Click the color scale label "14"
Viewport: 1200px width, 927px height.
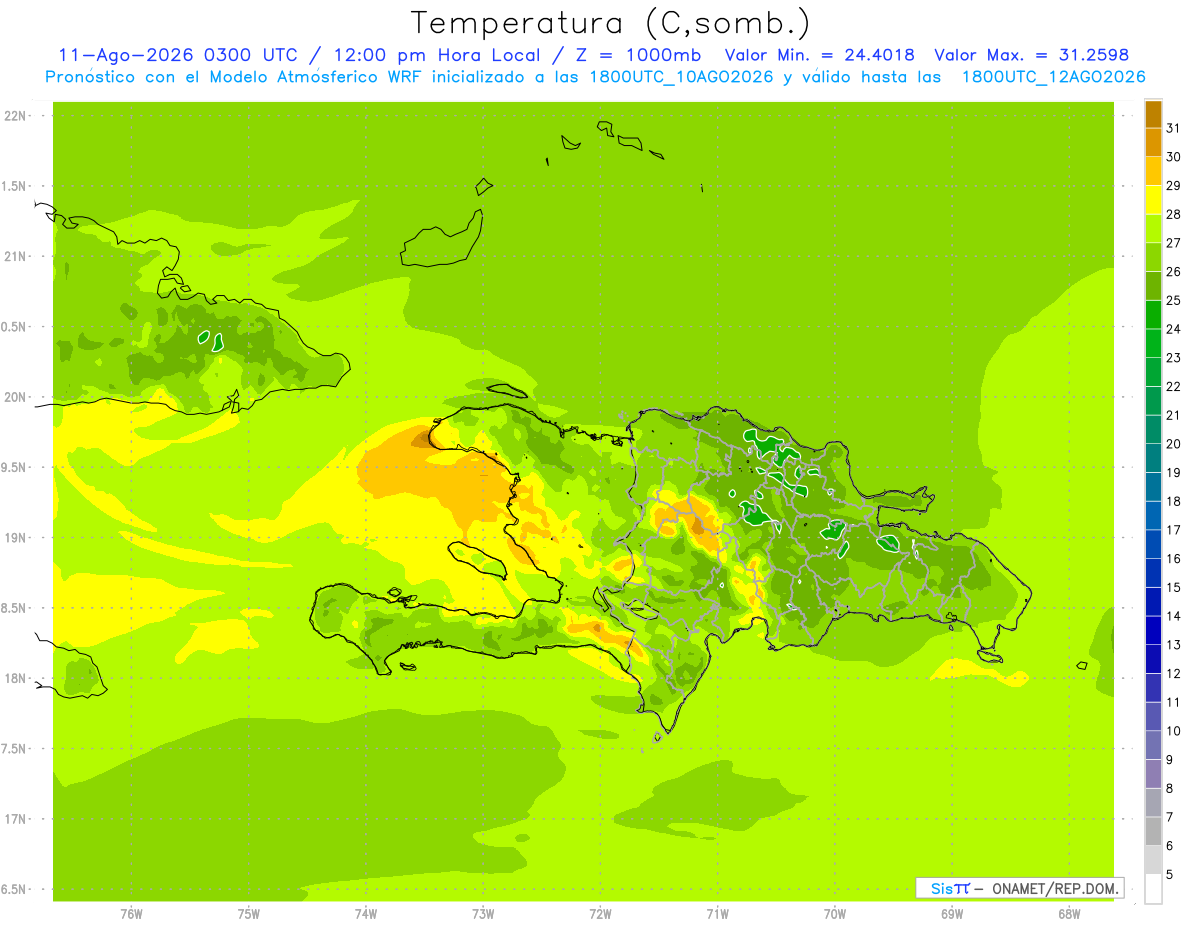coord(1173,616)
